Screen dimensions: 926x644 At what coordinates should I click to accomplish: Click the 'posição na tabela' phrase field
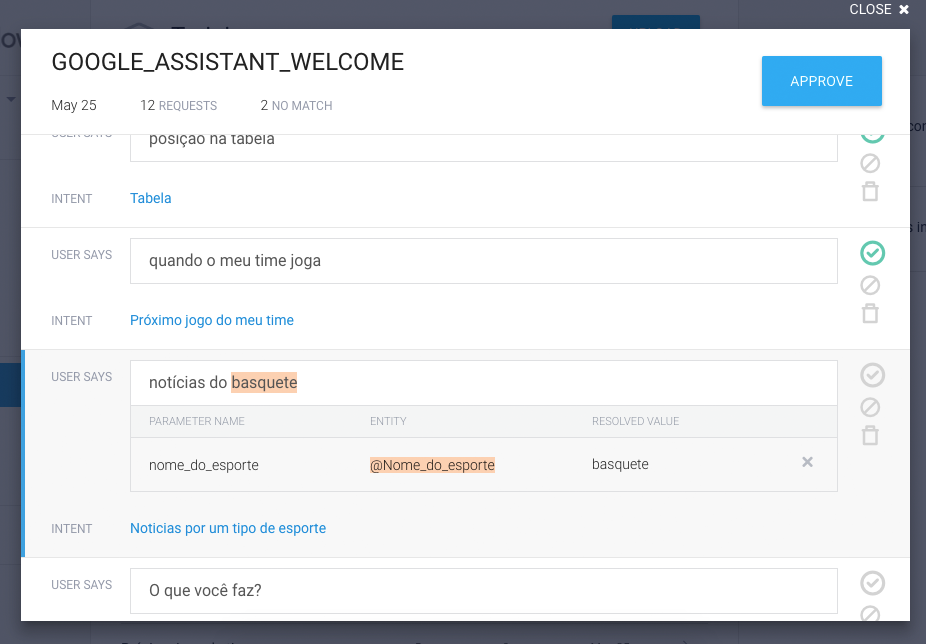pyautogui.click(x=484, y=148)
